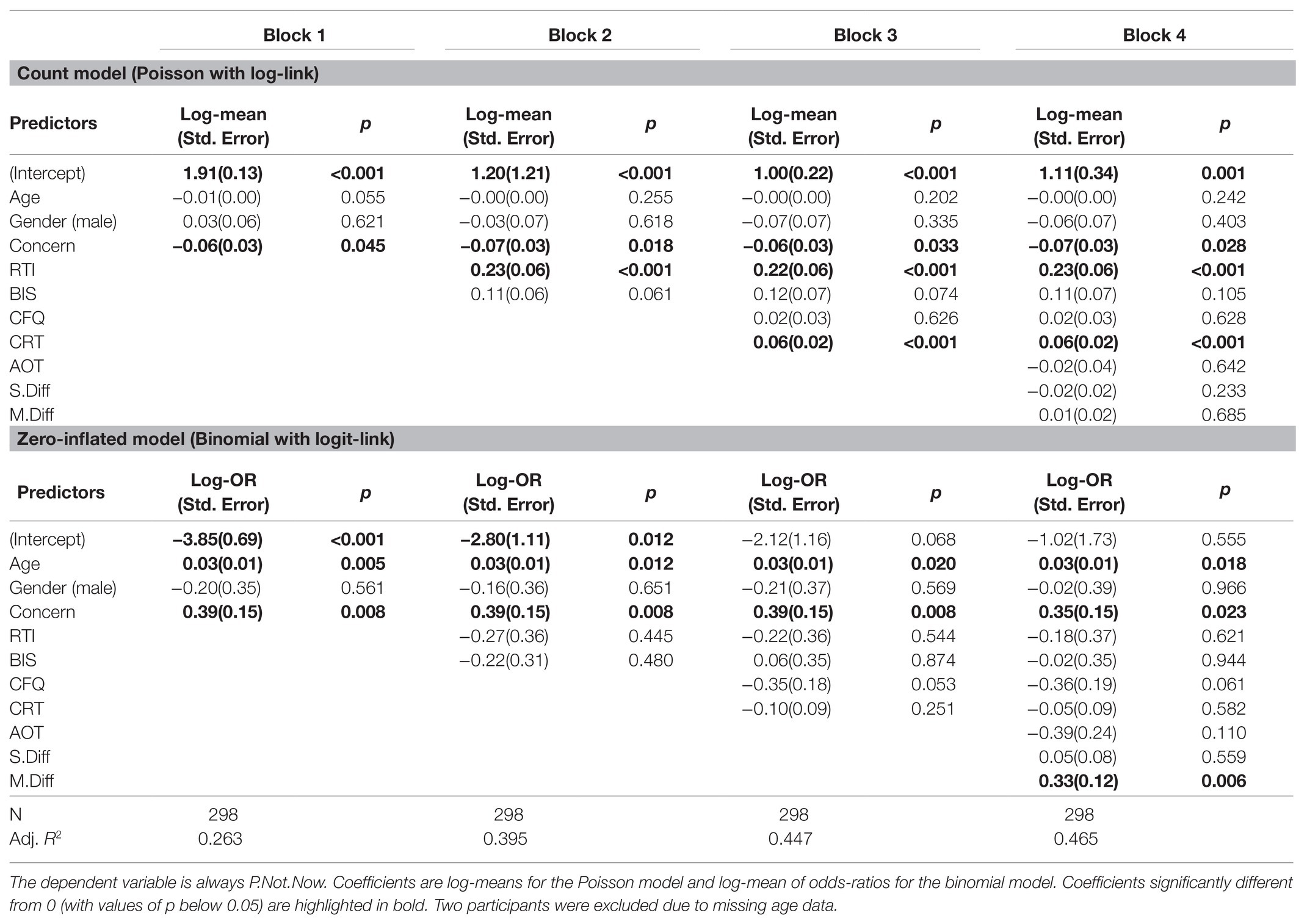Select the 'Zero-inflated model (Binomial with logit-link)' heading
The image size is (1307, 924).
pos(206,439)
